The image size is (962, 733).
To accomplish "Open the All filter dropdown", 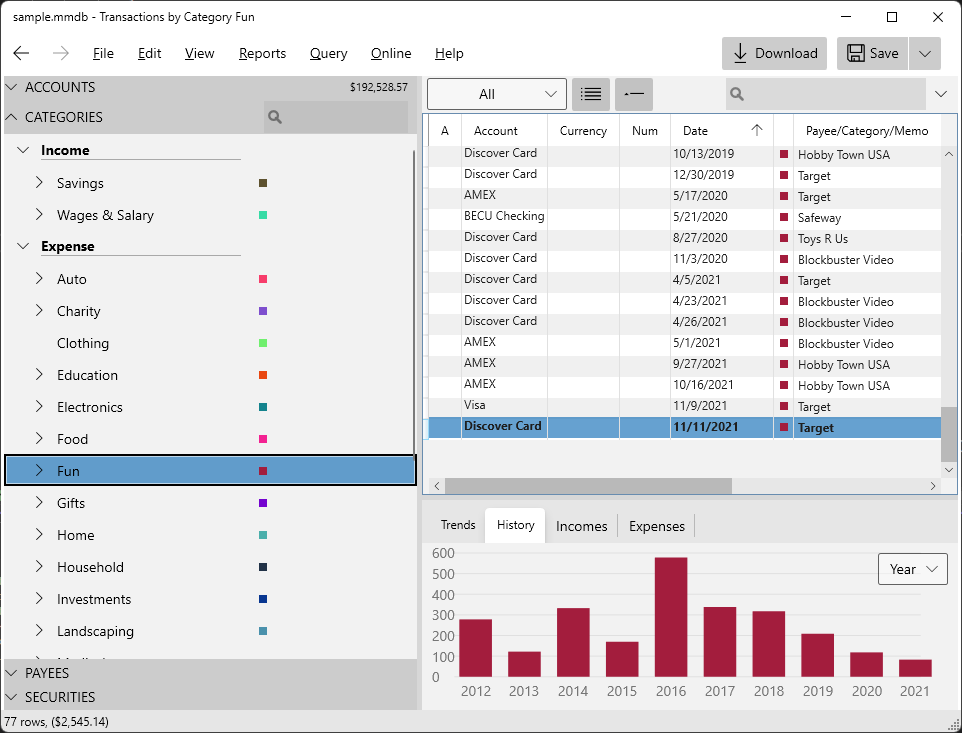I will pos(496,94).
